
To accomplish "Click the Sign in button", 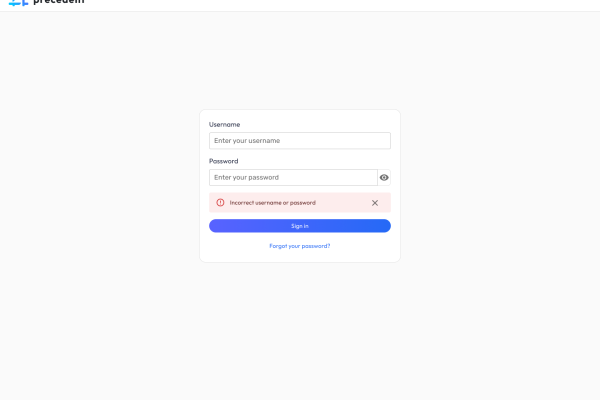I will click(300, 226).
